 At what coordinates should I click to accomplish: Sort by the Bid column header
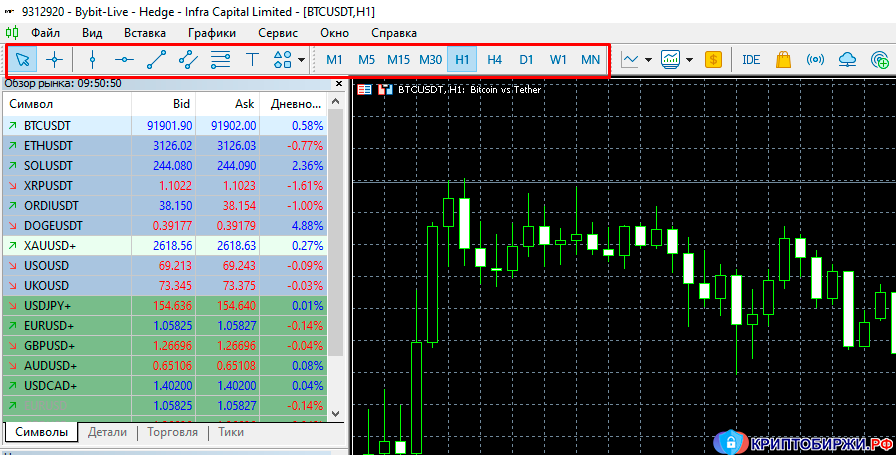coord(163,104)
